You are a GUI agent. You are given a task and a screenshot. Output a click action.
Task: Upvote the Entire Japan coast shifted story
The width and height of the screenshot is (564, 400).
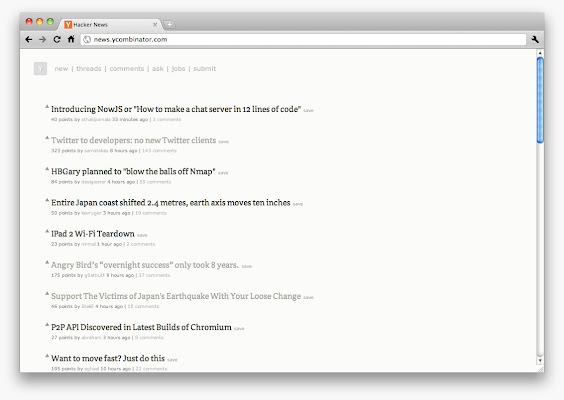pyautogui.click(x=47, y=200)
